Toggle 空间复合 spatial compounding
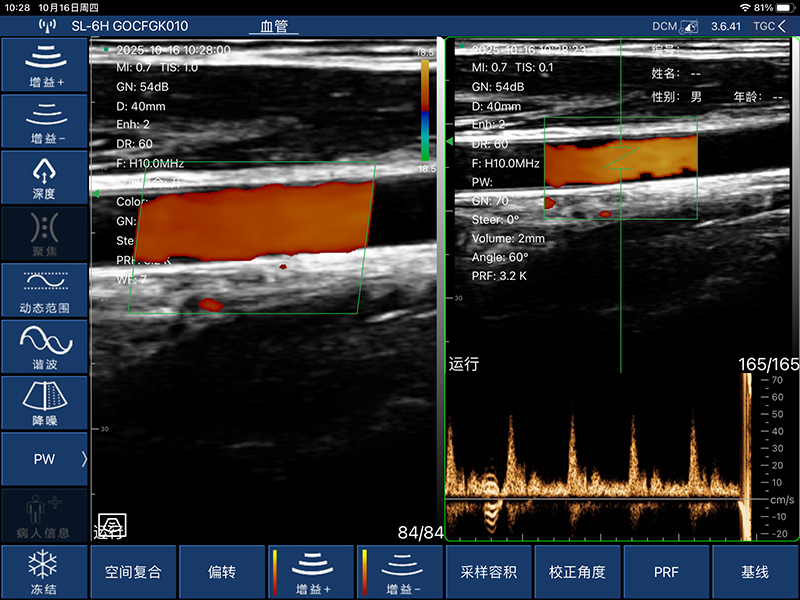This screenshot has height=600, width=800. pyautogui.click(x=133, y=572)
